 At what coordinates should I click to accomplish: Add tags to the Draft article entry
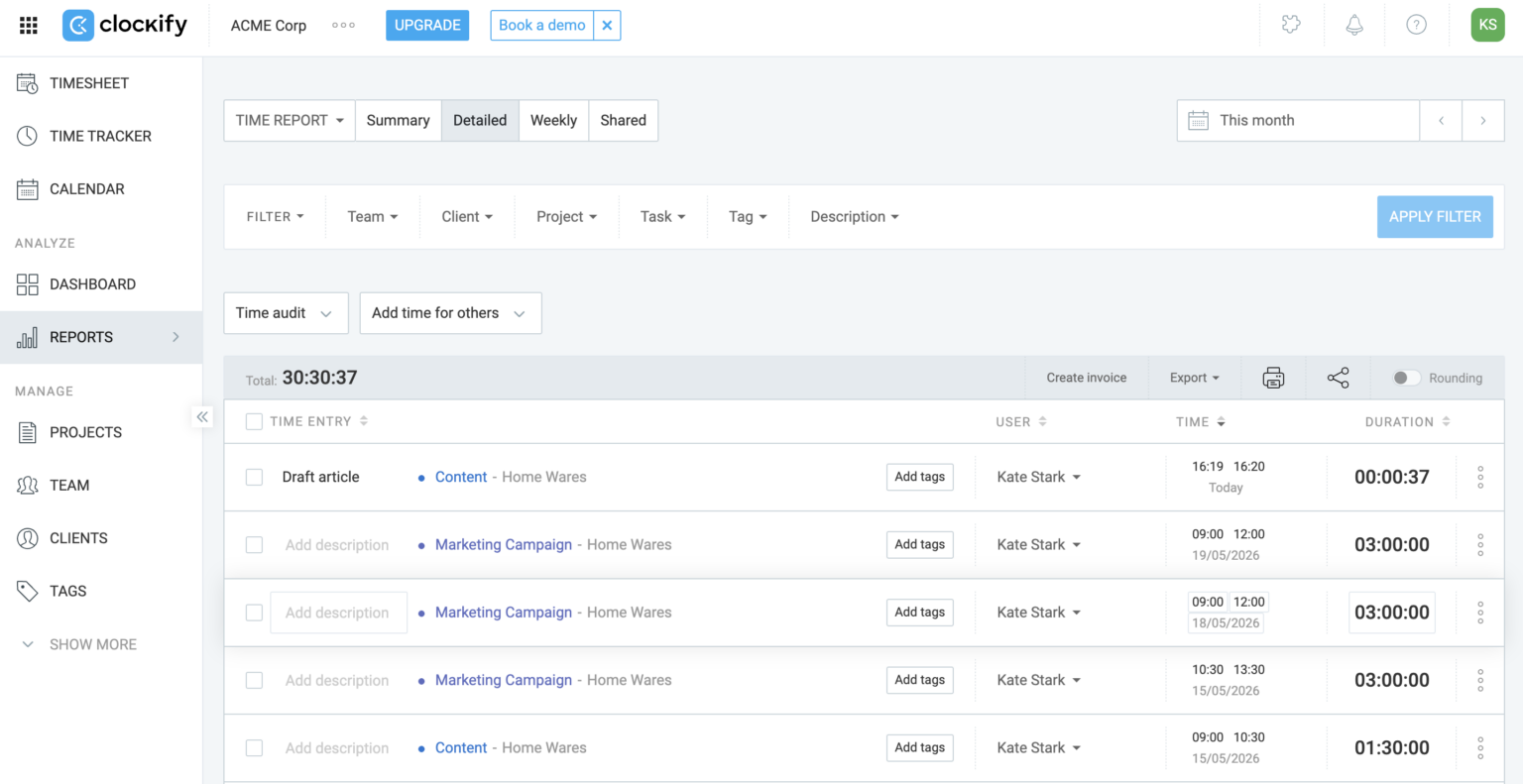coord(920,477)
